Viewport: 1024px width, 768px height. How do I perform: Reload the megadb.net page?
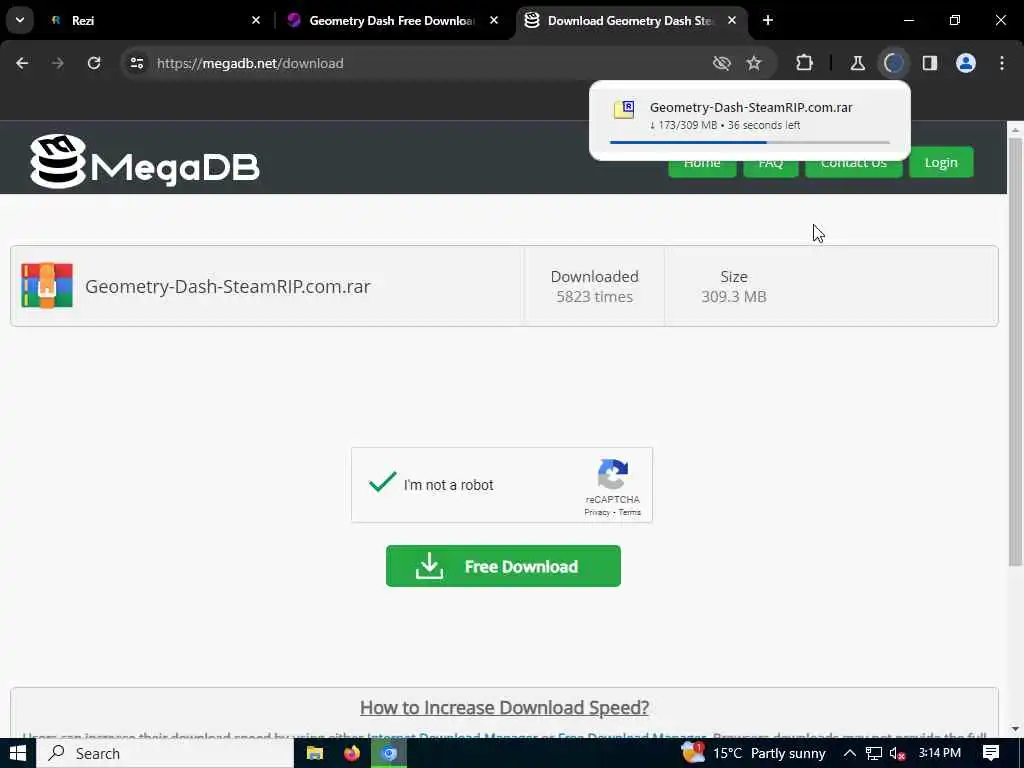pyautogui.click(x=94, y=63)
